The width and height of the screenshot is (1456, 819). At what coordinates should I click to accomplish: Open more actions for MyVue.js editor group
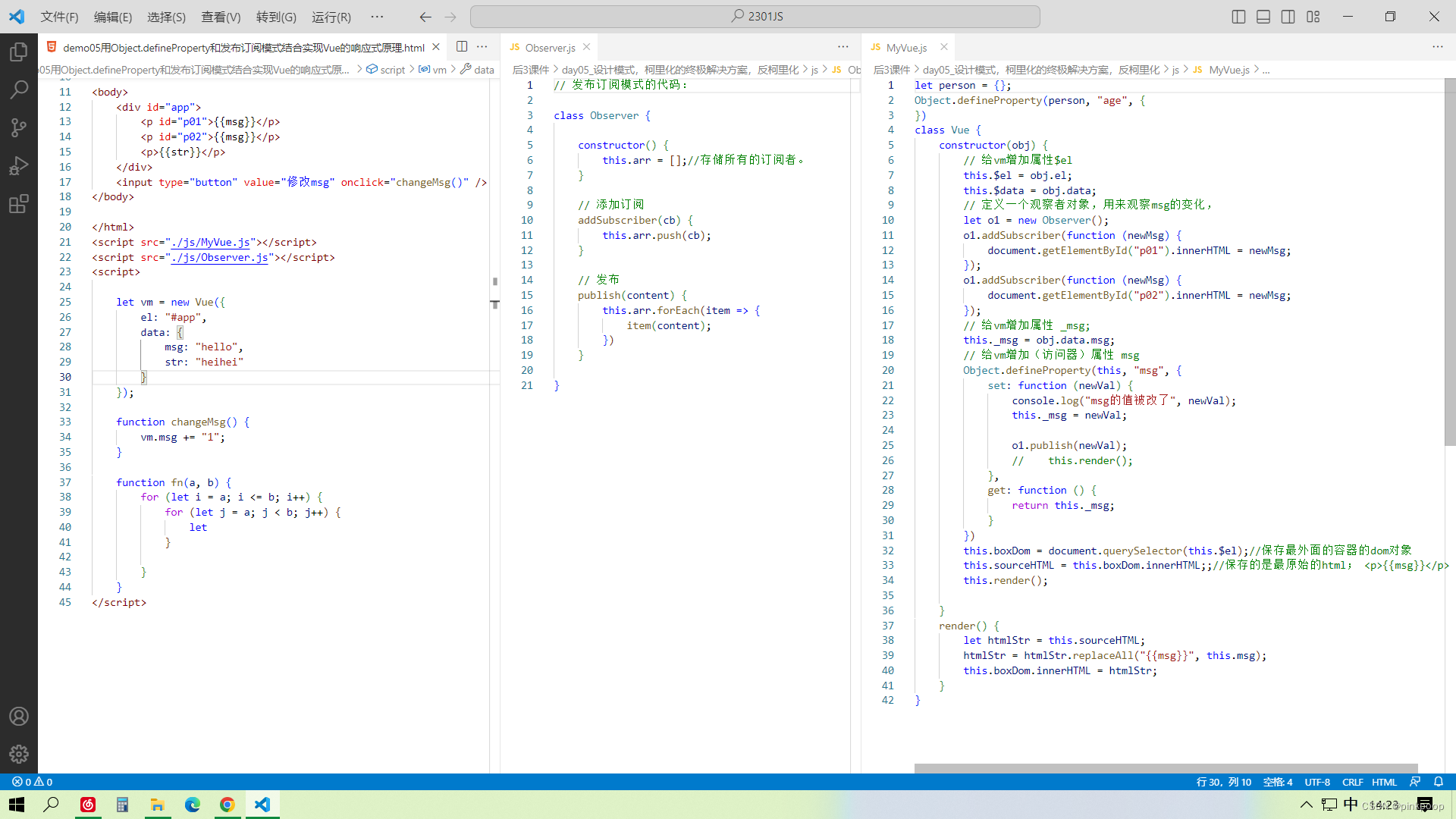[1437, 47]
